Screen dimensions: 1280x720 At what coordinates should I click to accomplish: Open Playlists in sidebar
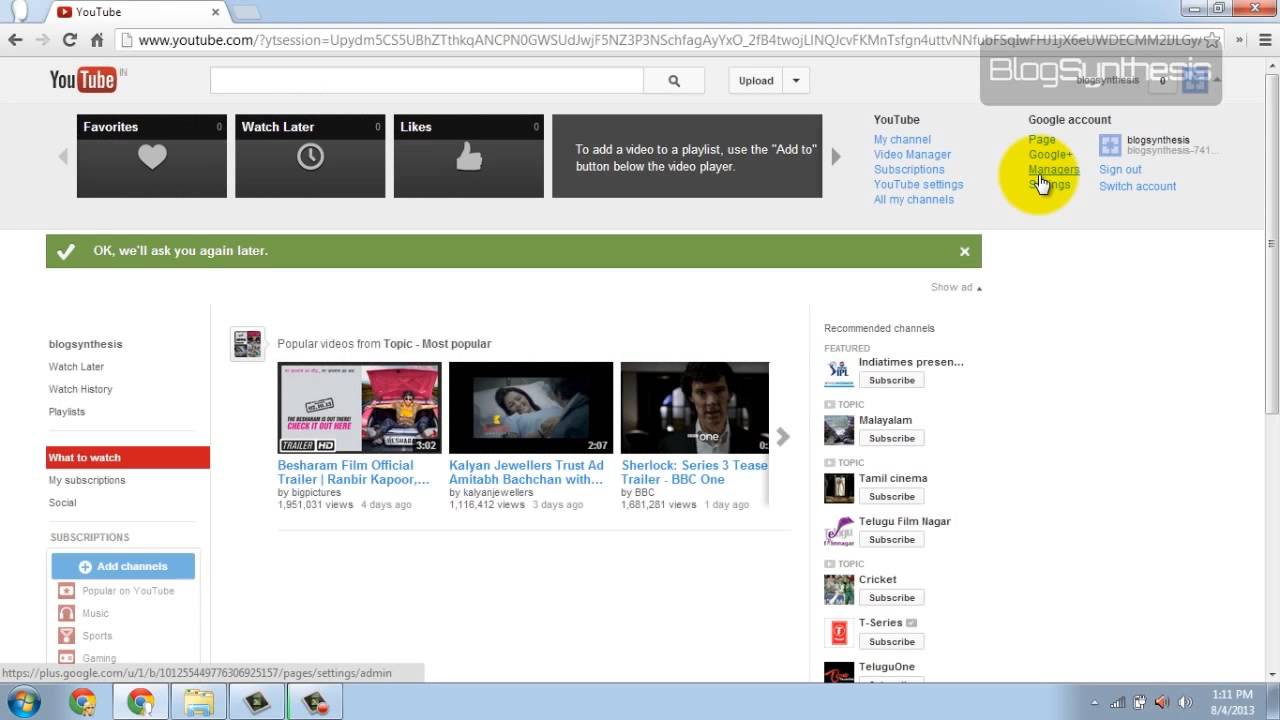coord(67,412)
